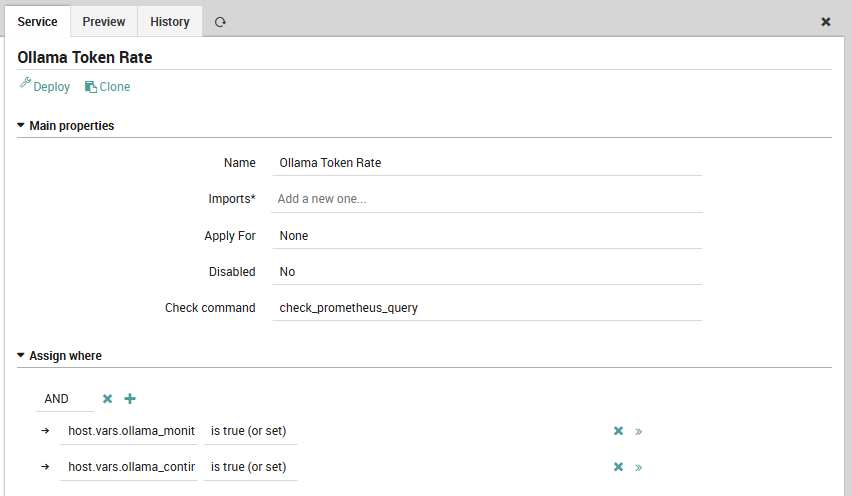The height and width of the screenshot is (496, 852).
Task: Change the 'is true (or set)' operator for ollama_monit
Action: coord(250,431)
